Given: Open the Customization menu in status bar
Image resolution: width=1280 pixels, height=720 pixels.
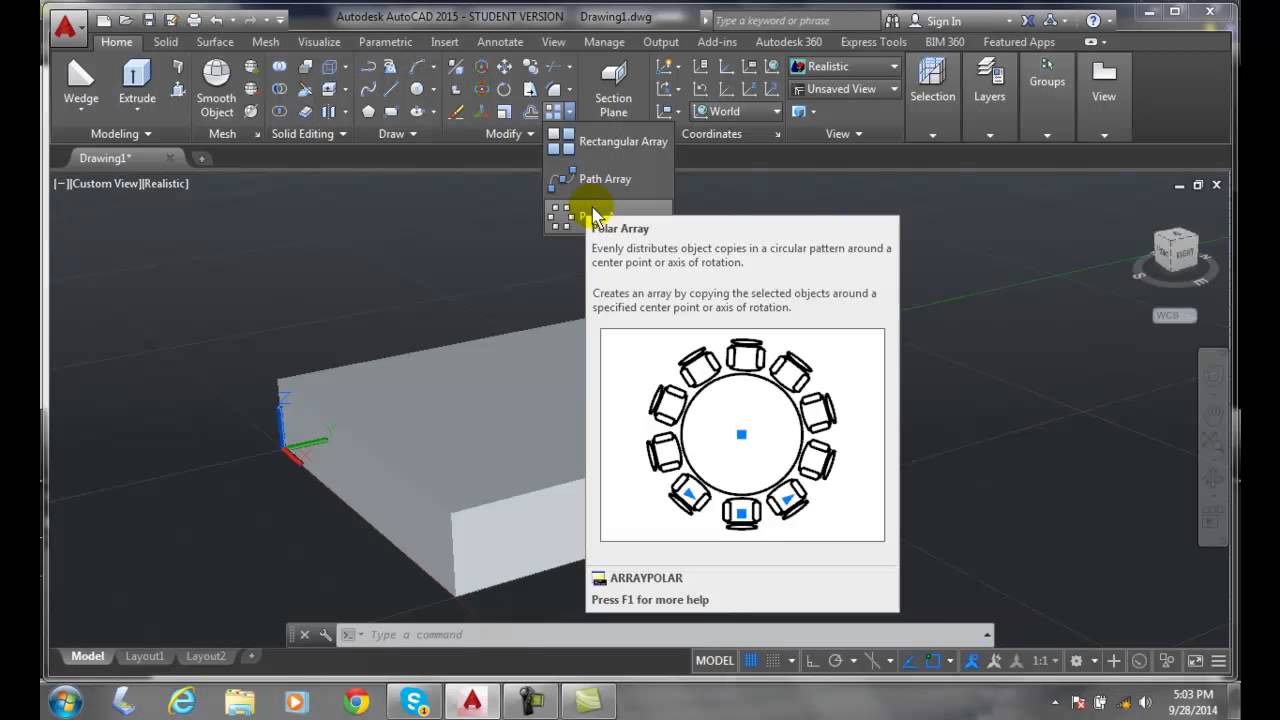Looking at the screenshot, I should pyautogui.click(x=1219, y=661).
